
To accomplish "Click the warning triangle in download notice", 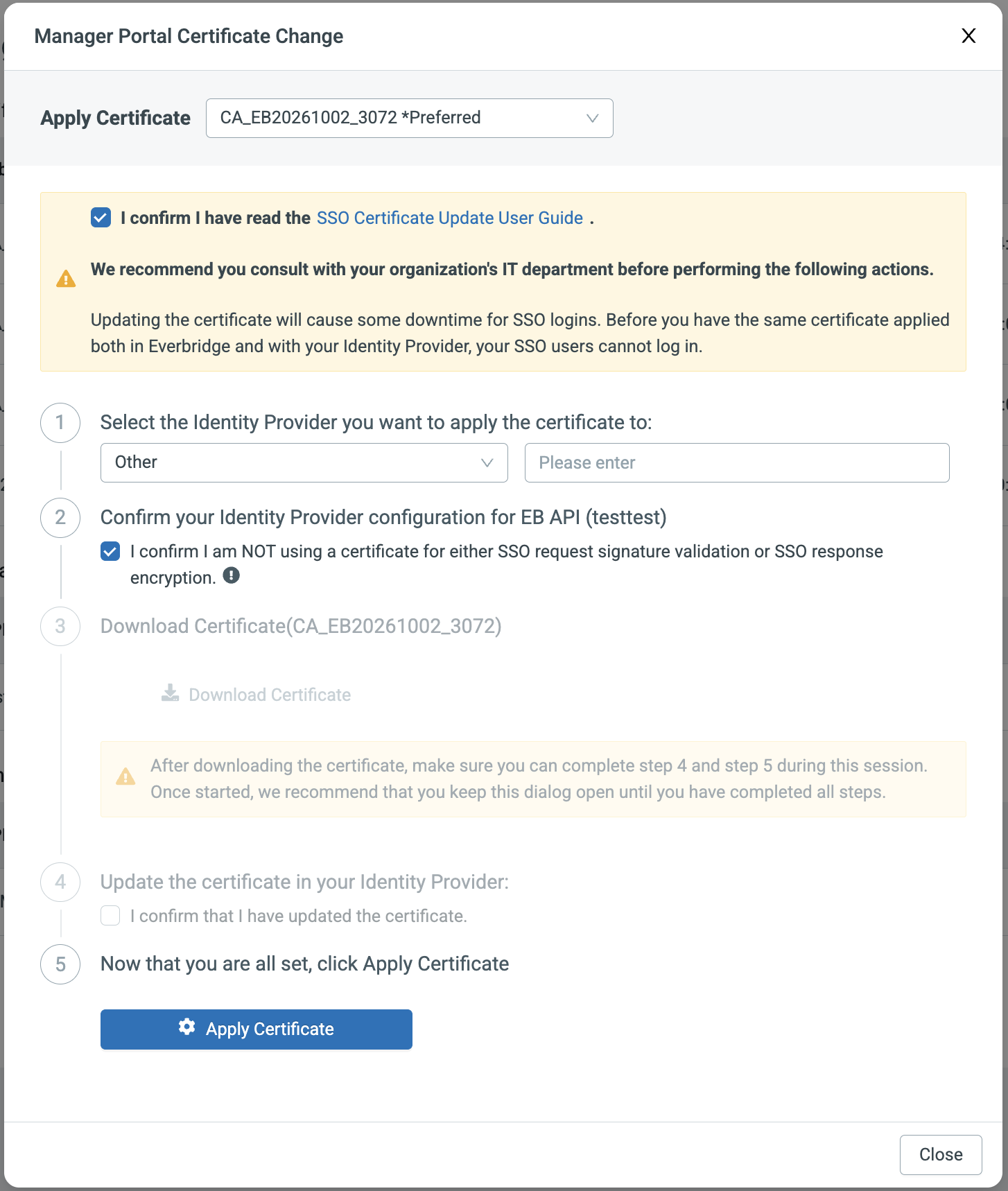I will click(x=125, y=776).
